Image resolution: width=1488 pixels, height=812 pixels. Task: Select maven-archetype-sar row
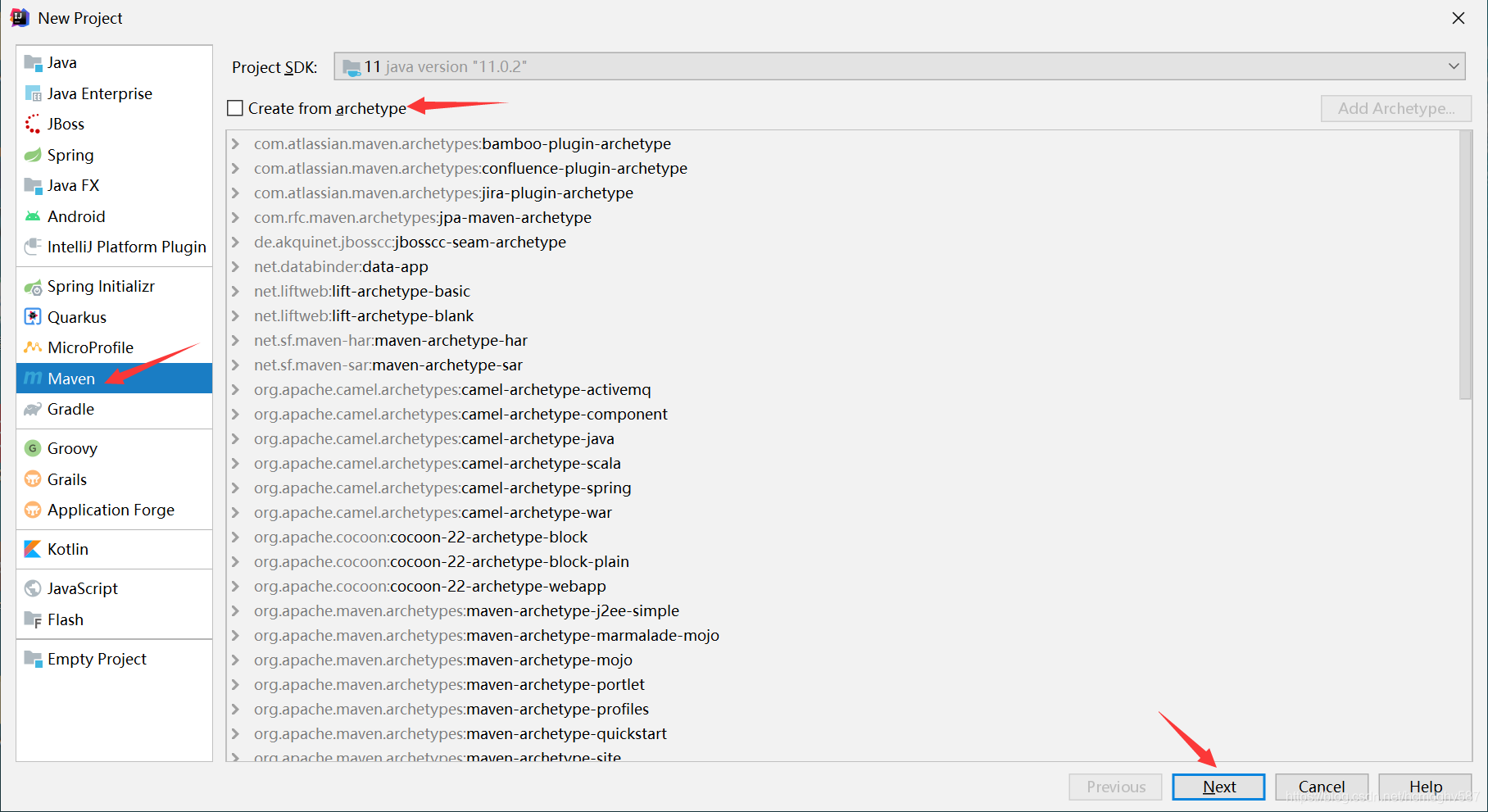[842, 365]
